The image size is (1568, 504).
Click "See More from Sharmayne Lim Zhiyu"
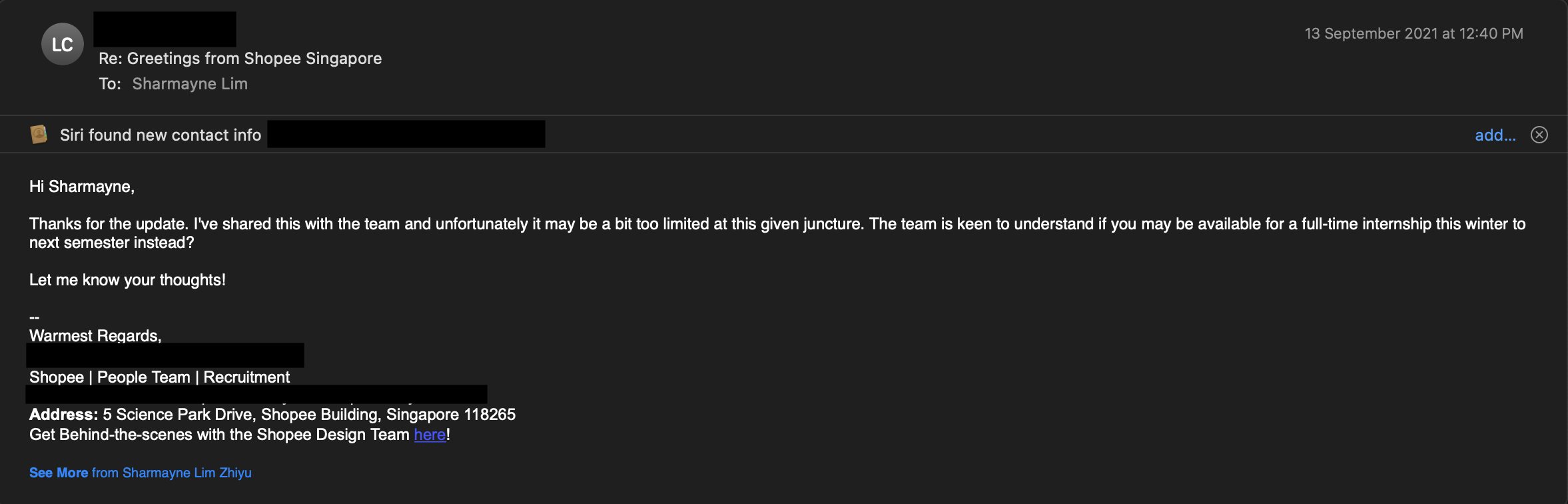[x=140, y=473]
